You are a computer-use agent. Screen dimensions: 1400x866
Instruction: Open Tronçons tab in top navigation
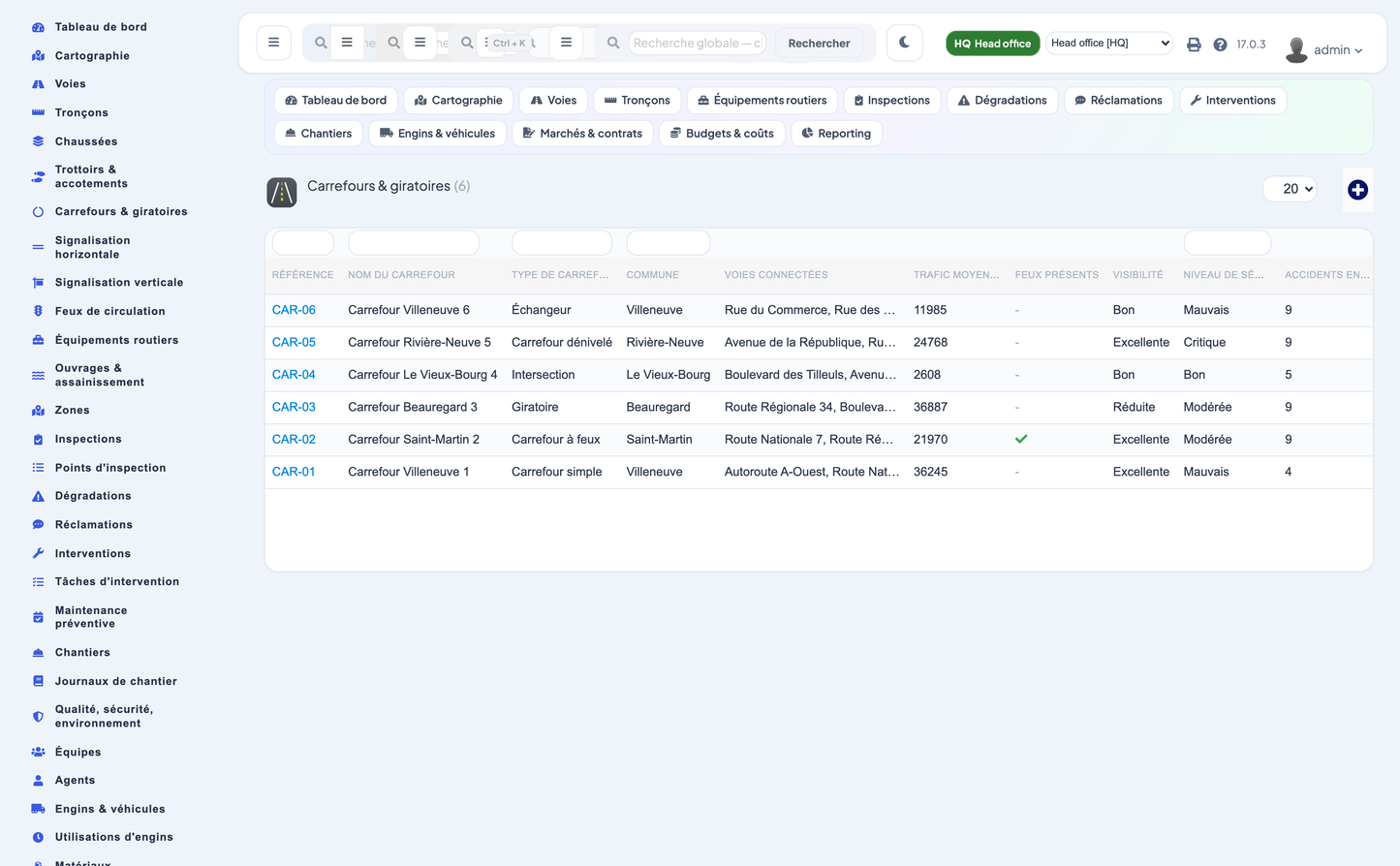(637, 101)
